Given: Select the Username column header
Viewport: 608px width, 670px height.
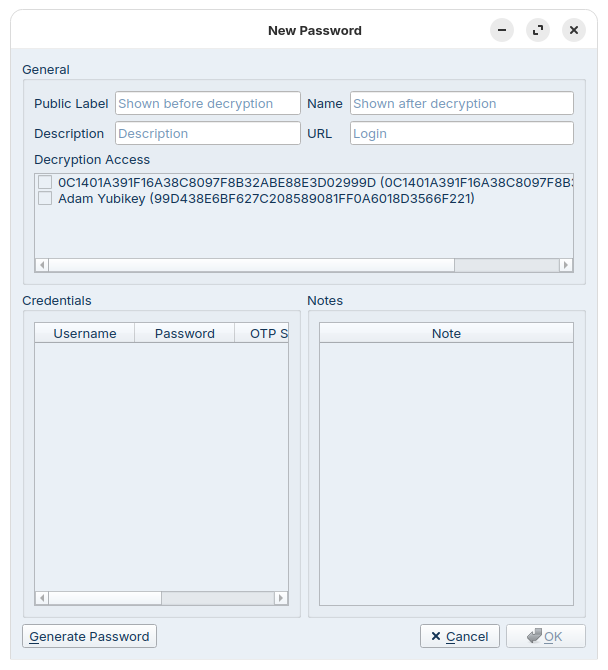Looking at the screenshot, I should (x=85, y=333).
